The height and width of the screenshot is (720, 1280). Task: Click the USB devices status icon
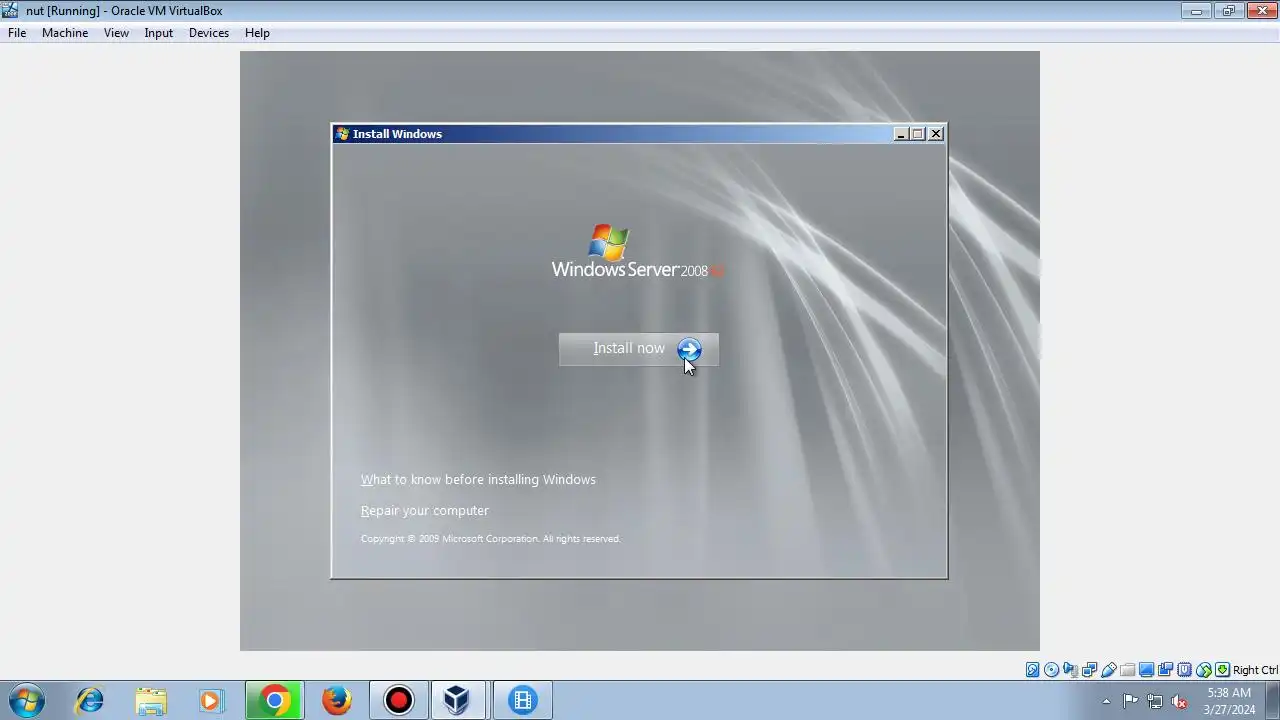(x=1109, y=670)
